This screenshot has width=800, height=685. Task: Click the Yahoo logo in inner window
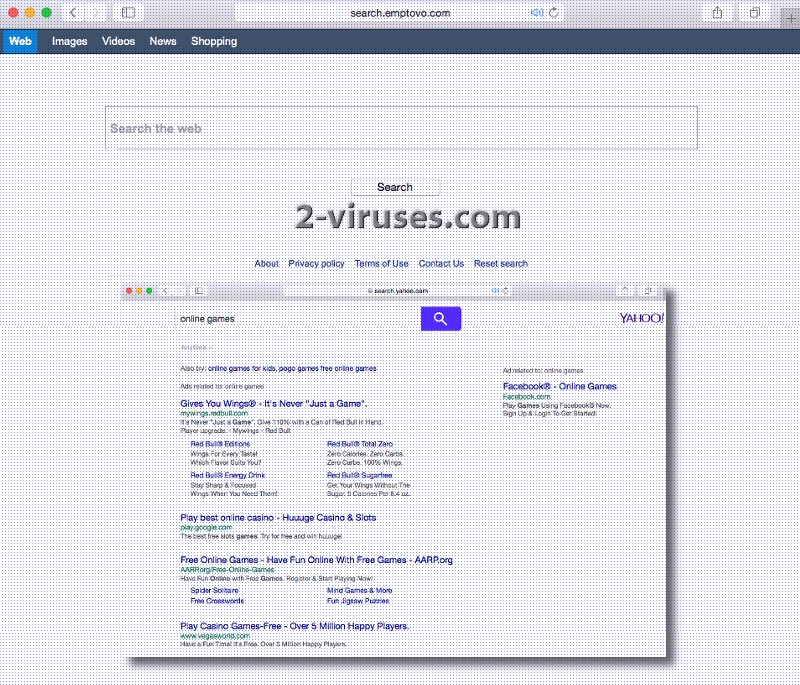641,318
